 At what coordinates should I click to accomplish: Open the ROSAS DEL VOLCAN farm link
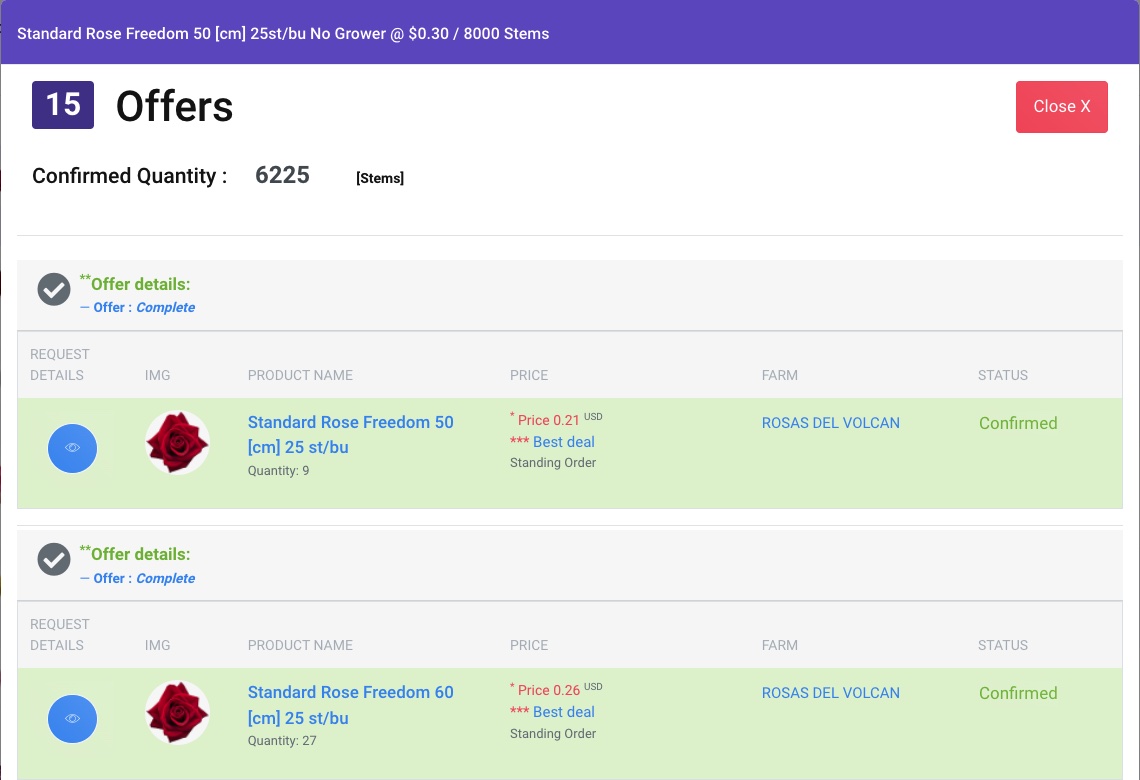click(831, 423)
